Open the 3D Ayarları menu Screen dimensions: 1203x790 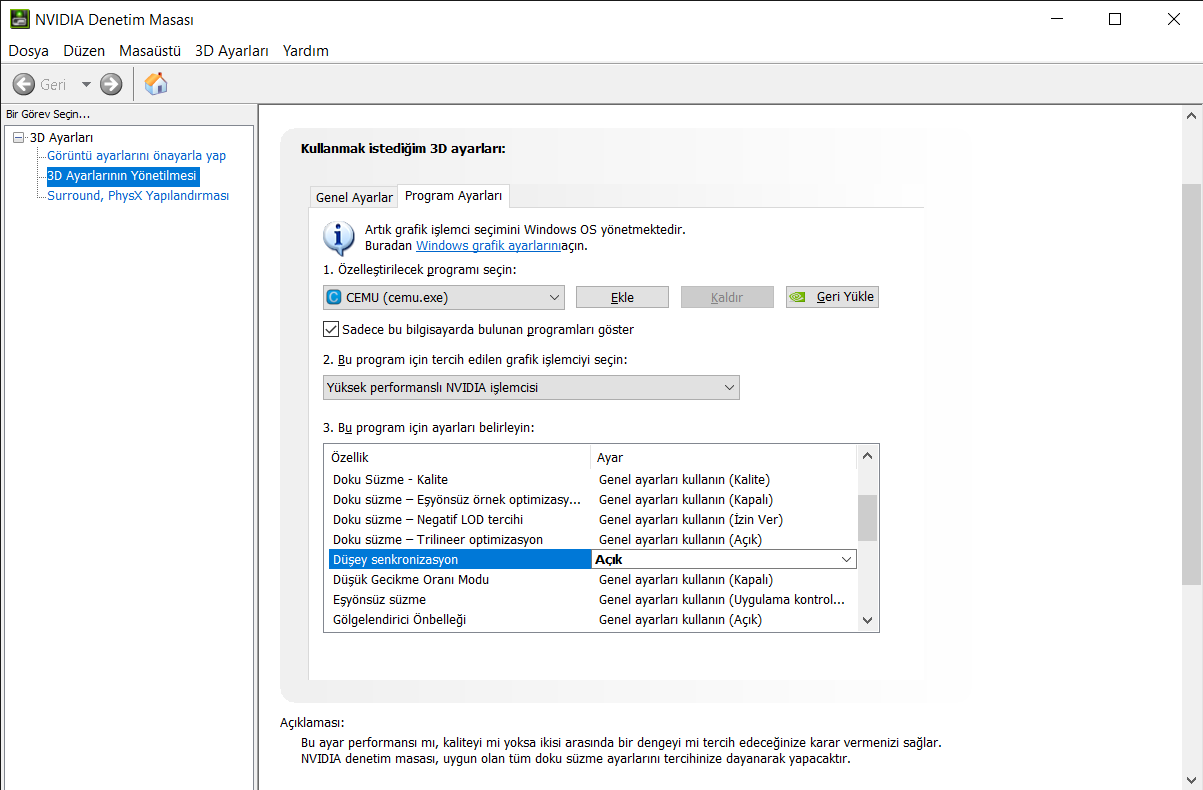(x=232, y=50)
